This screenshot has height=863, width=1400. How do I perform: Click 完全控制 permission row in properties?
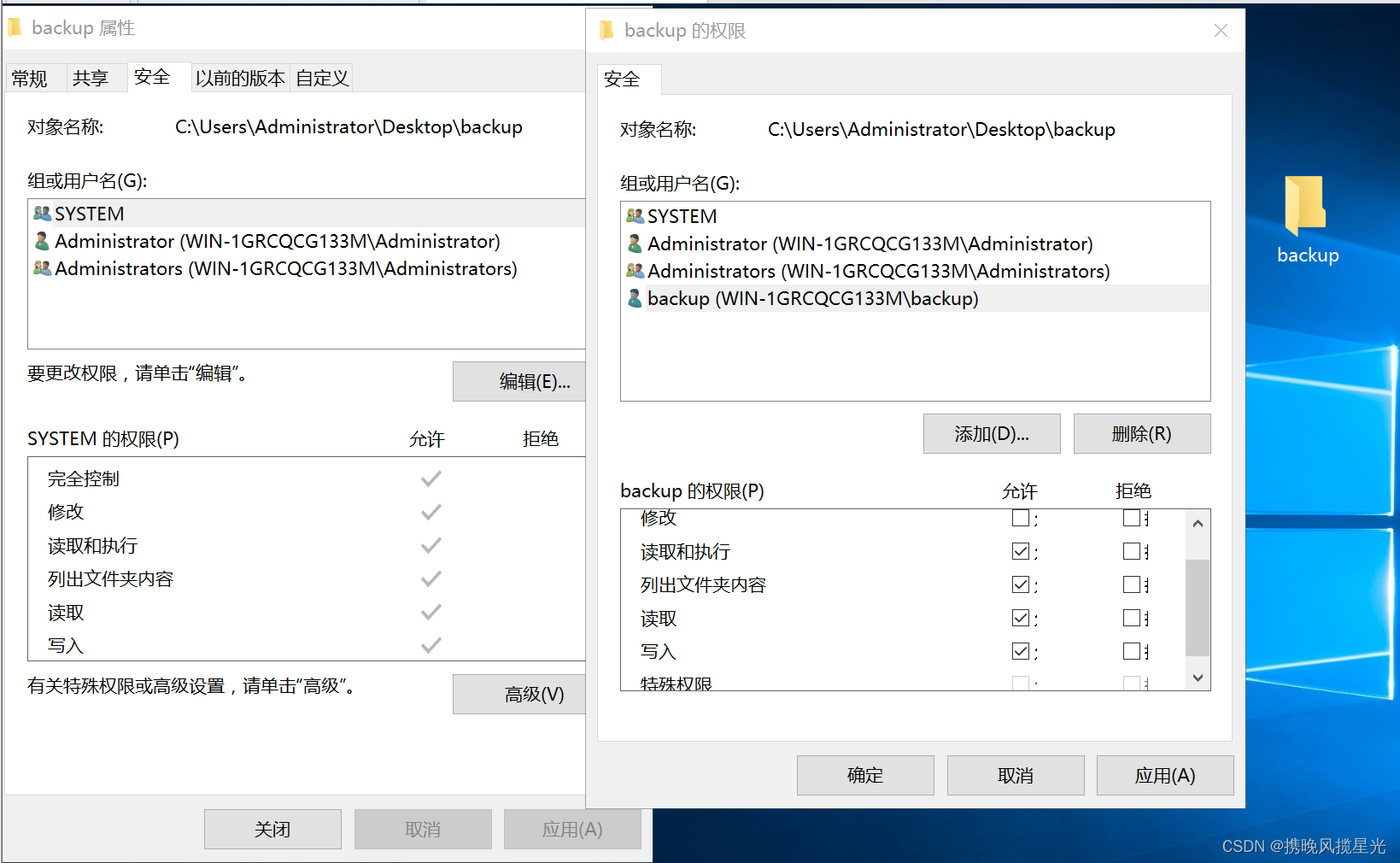307,478
